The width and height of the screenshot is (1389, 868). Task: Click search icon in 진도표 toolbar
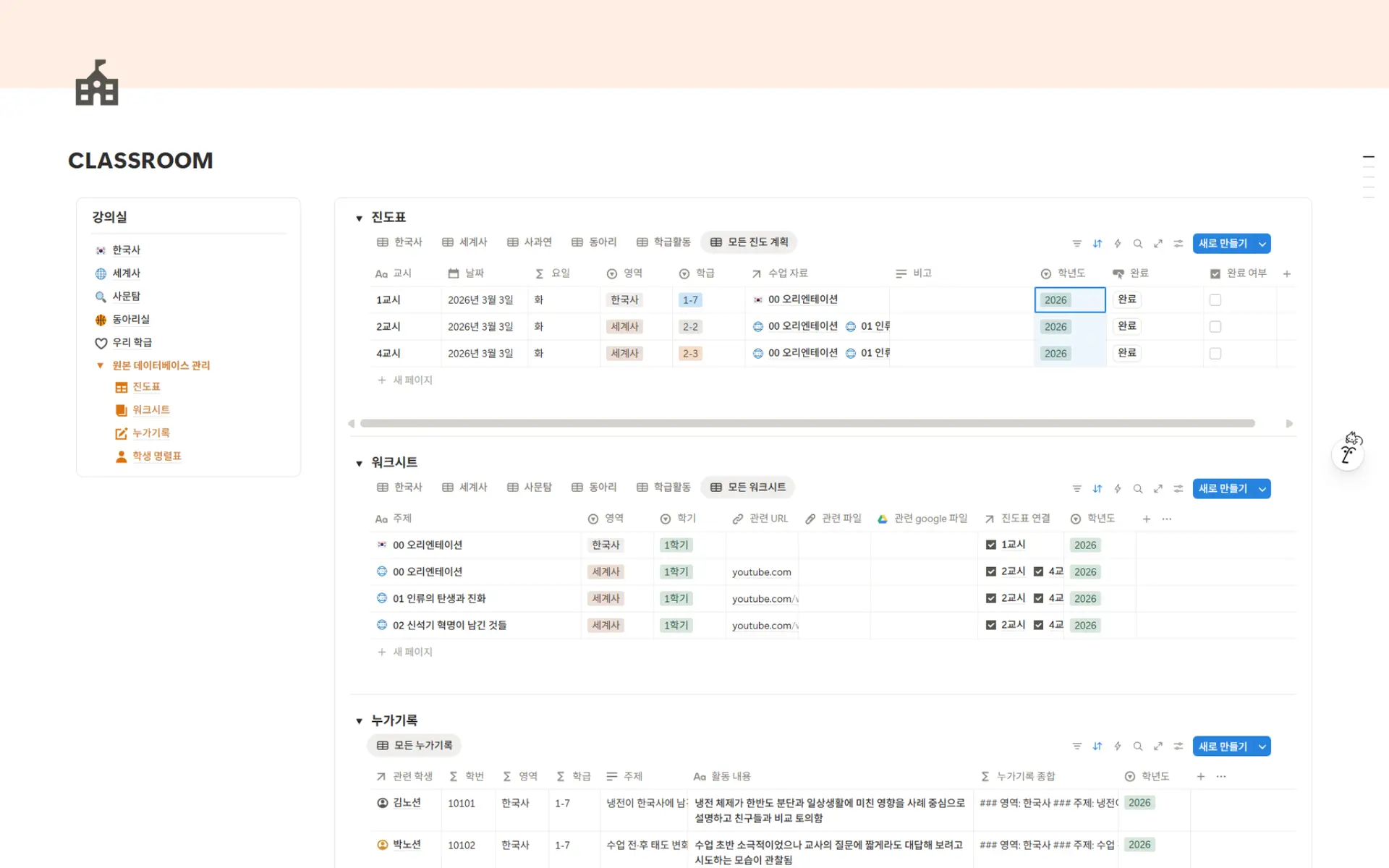(1138, 244)
